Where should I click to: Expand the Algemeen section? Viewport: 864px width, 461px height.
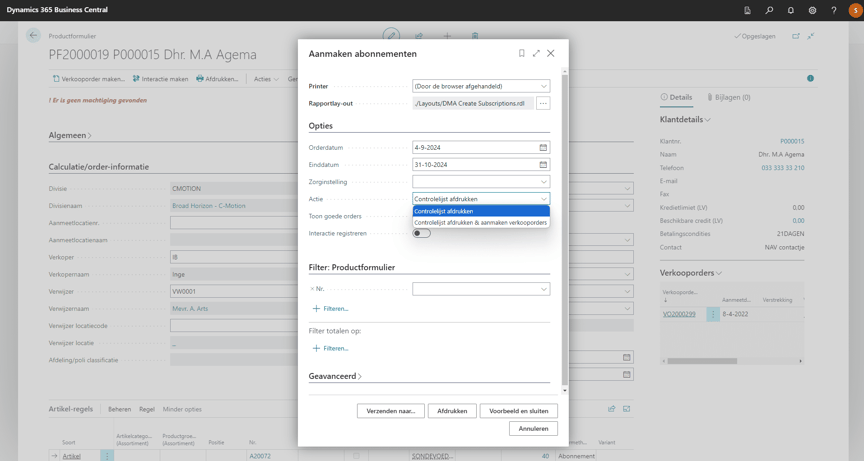[70, 135]
